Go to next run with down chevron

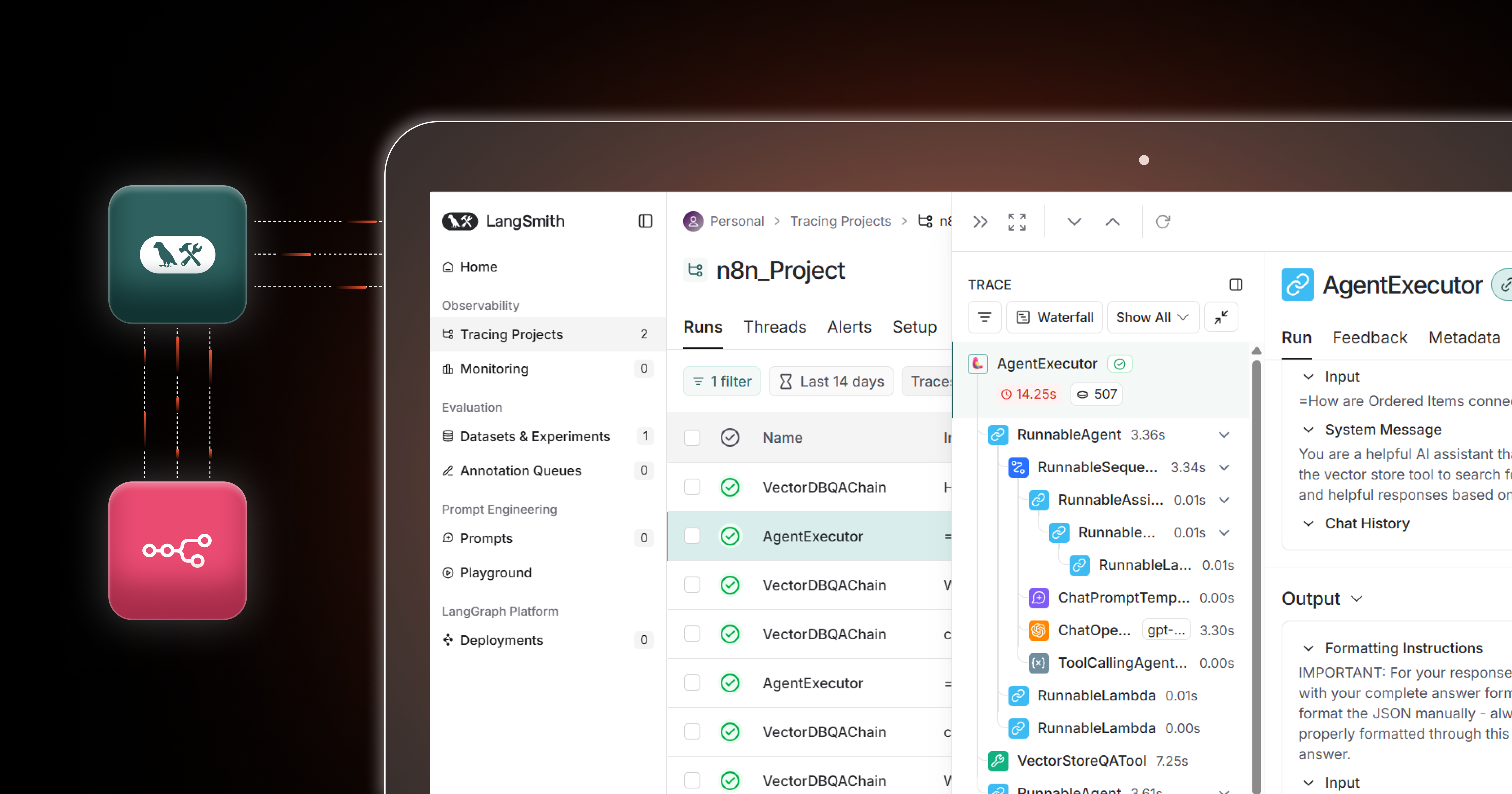pyautogui.click(x=1074, y=222)
